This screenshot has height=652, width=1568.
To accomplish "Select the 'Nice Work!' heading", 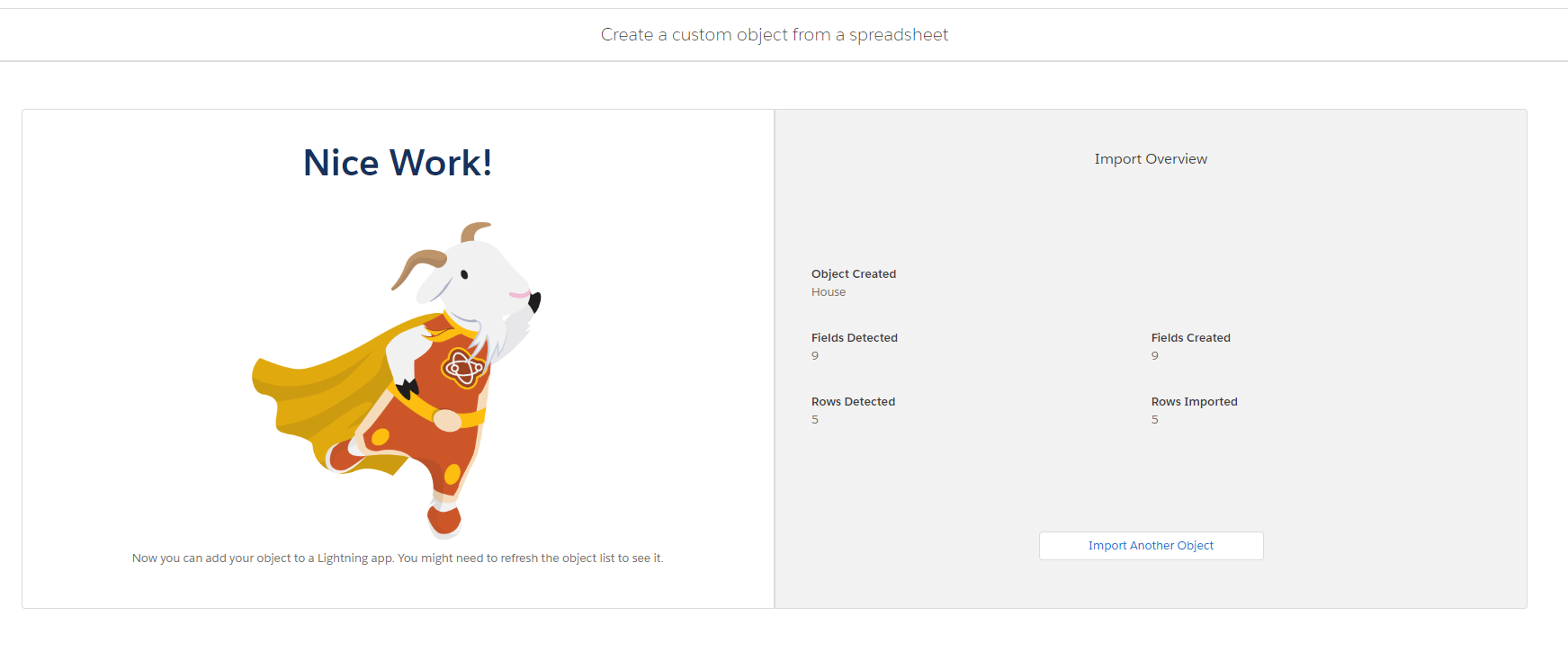I will (x=398, y=163).
